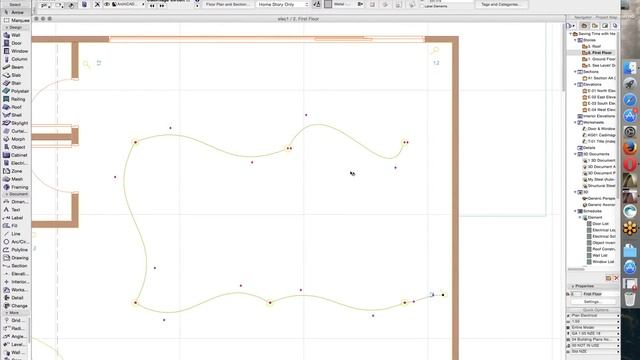Open the 1. Ground Floor story
640x360 pixels.
(x=599, y=59)
